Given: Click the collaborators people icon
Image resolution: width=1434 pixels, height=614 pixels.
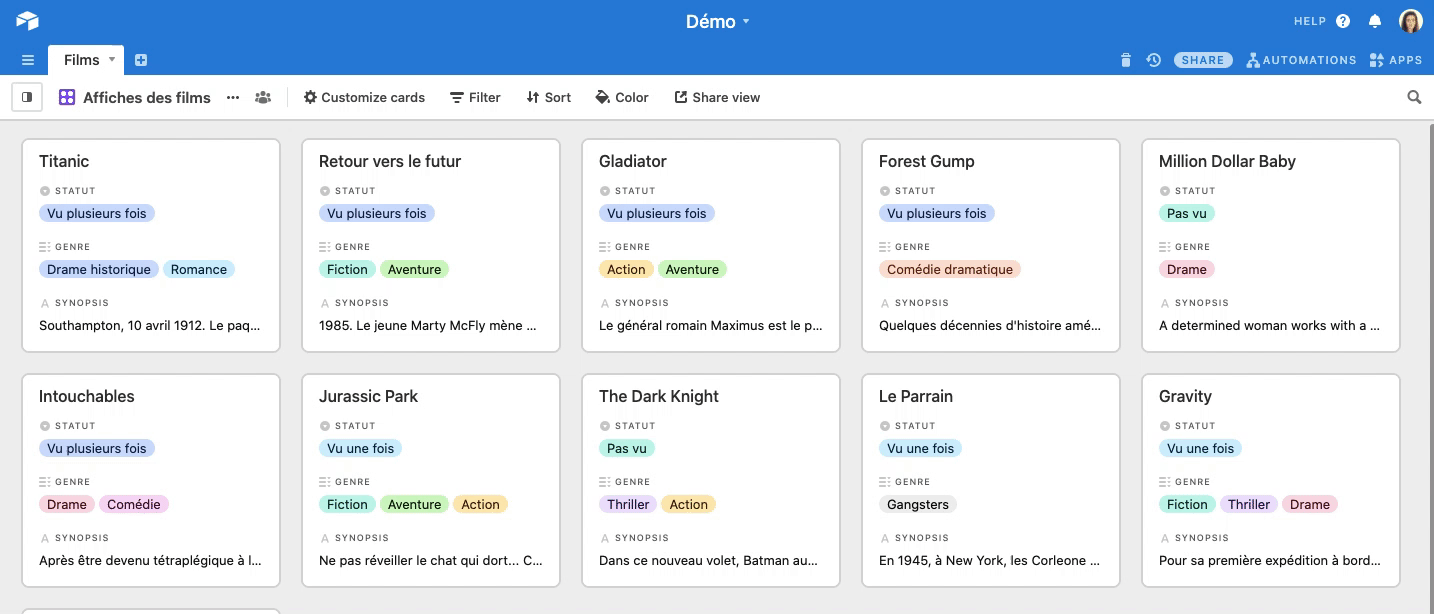Looking at the screenshot, I should pos(263,97).
